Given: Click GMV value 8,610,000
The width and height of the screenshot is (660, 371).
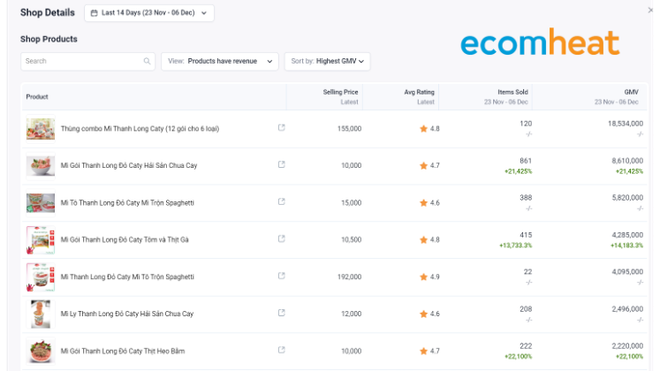Looking at the screenshot, I should pos(628,161).
